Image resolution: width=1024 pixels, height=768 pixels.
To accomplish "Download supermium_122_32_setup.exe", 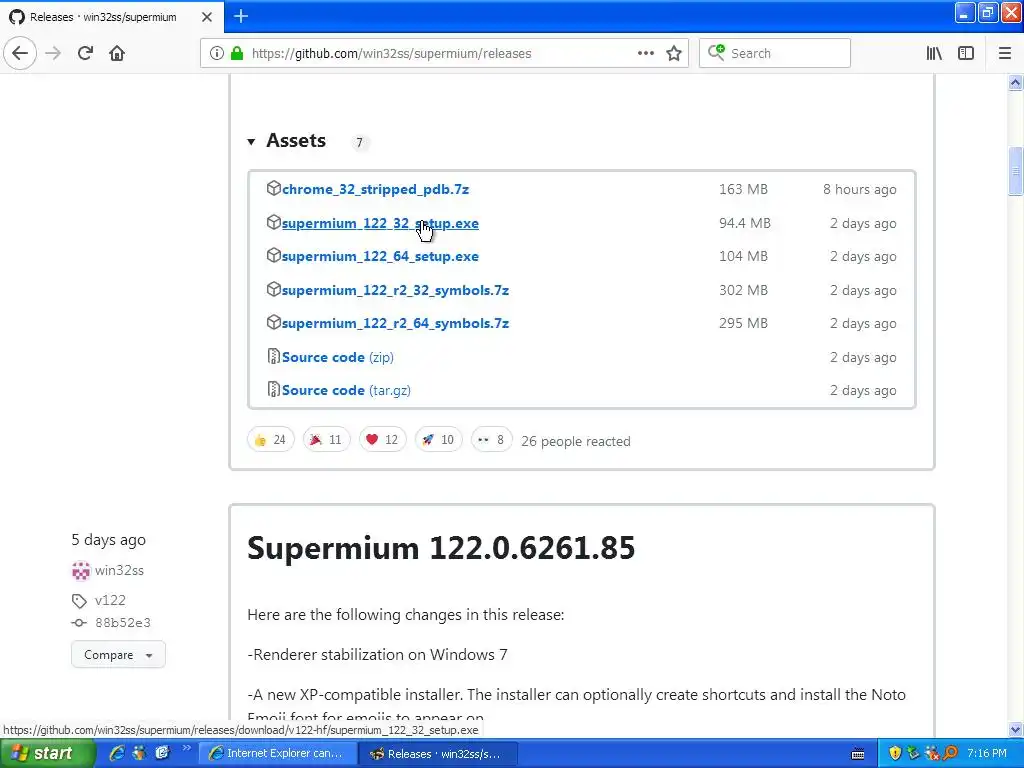I will [380, 223].
